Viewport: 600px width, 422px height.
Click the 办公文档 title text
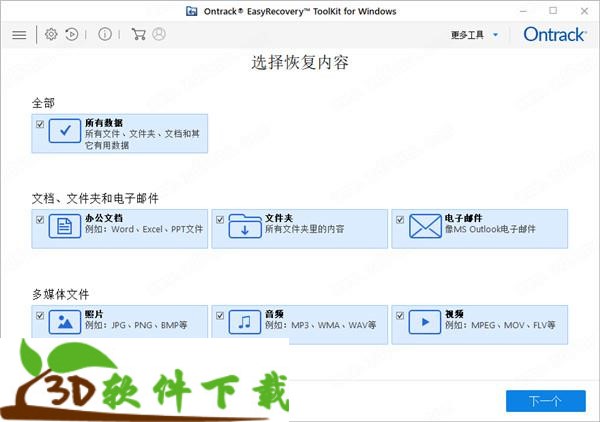(104, 218)
